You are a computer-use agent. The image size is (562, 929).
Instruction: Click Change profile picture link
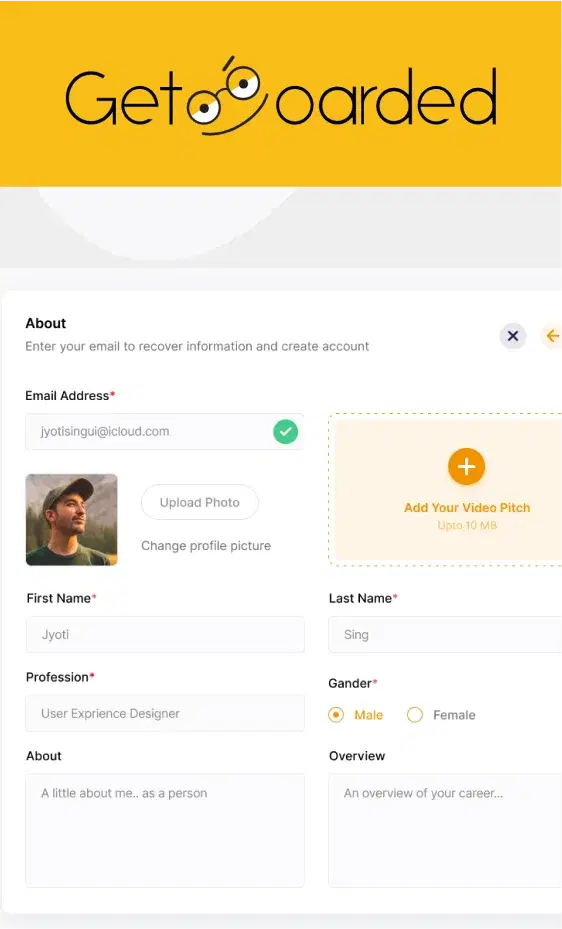pyautogui.click(x=205, y=546)
